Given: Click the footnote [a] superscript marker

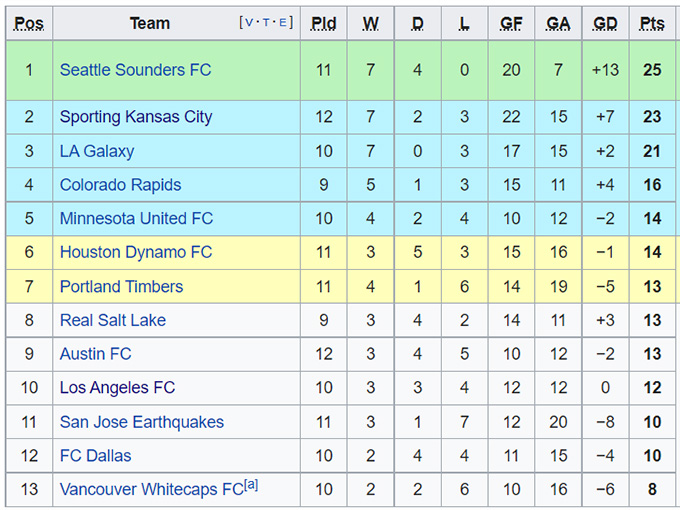Looking at the screenshot, I should tap(251, 485).
